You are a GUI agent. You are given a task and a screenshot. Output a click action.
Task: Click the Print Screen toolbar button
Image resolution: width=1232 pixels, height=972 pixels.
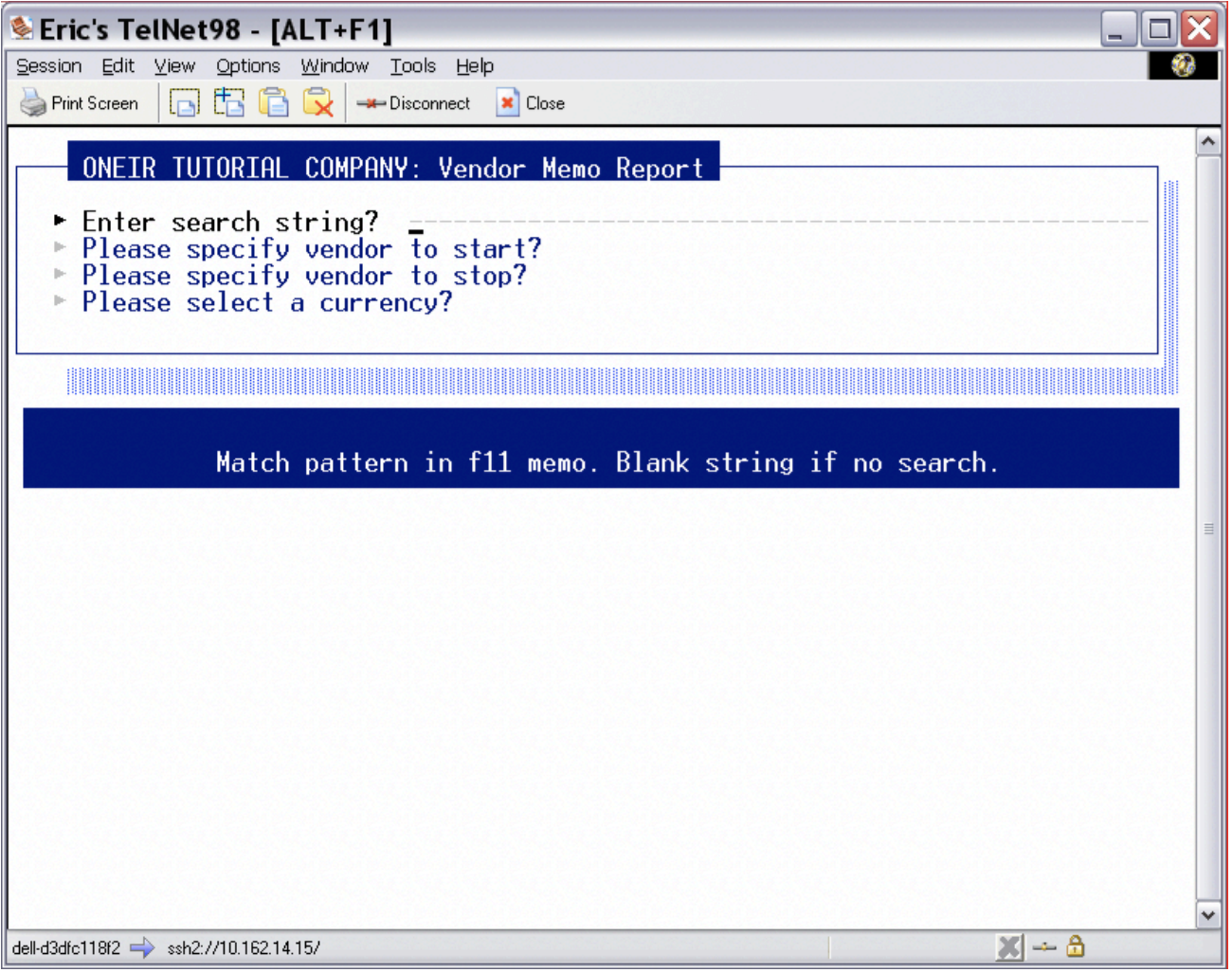tap(80, 103)
